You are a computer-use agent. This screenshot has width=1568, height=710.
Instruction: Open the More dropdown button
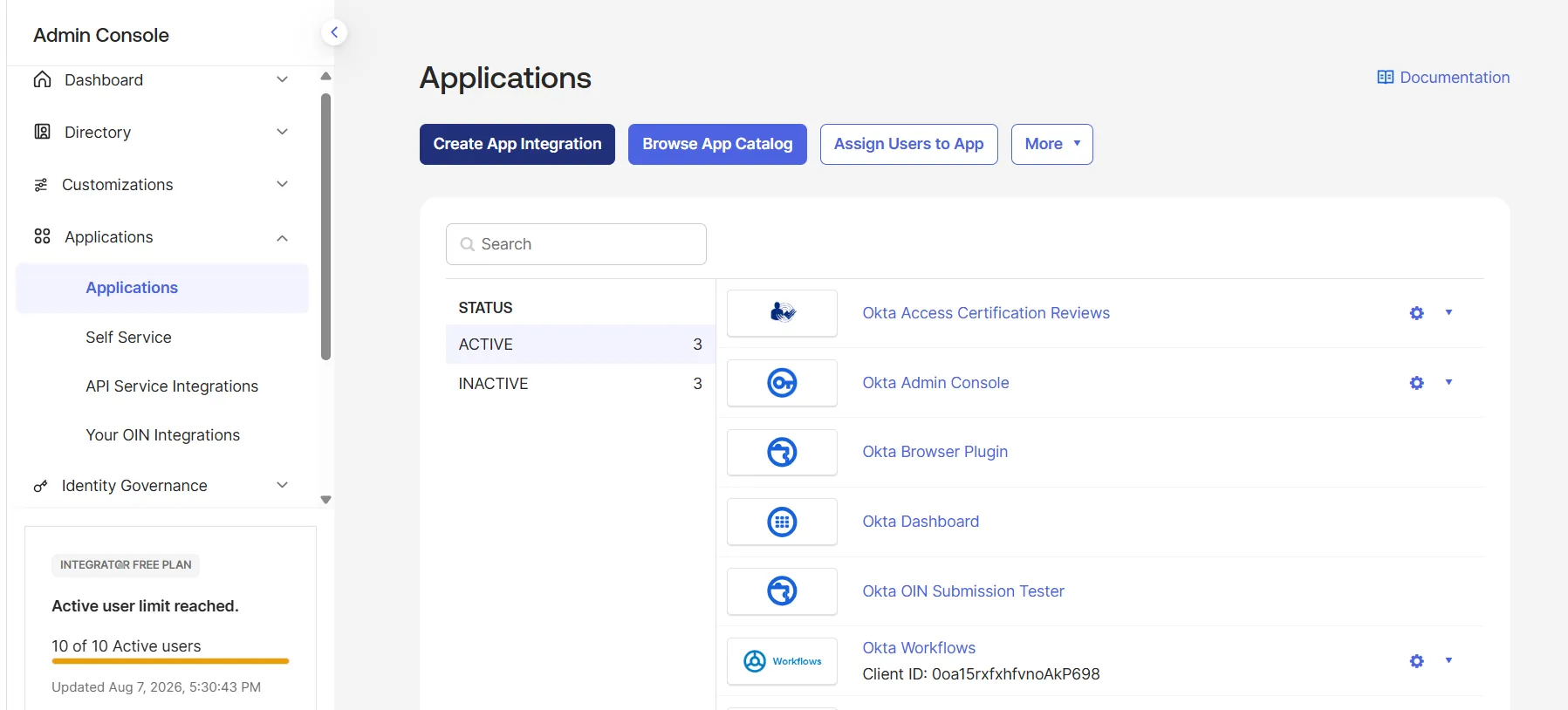(1052, 144)
